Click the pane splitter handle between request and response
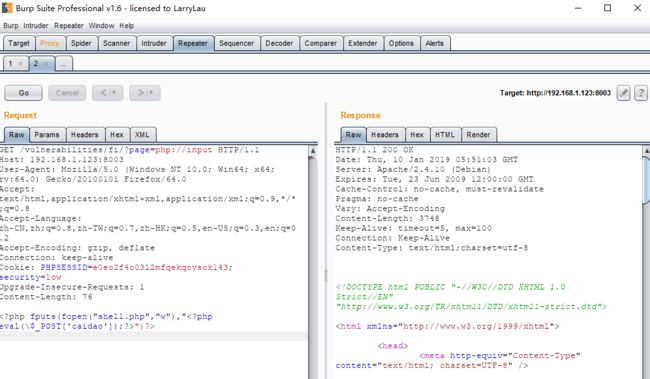Image resolution: width=650 pixels, height=379 pixels. [x=326, y=275]
